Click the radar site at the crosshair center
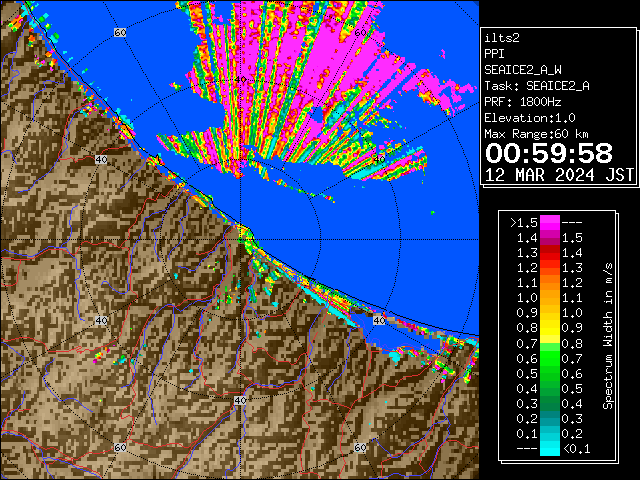Viewport: 640px width, 480px height. (x=240, y=240)
